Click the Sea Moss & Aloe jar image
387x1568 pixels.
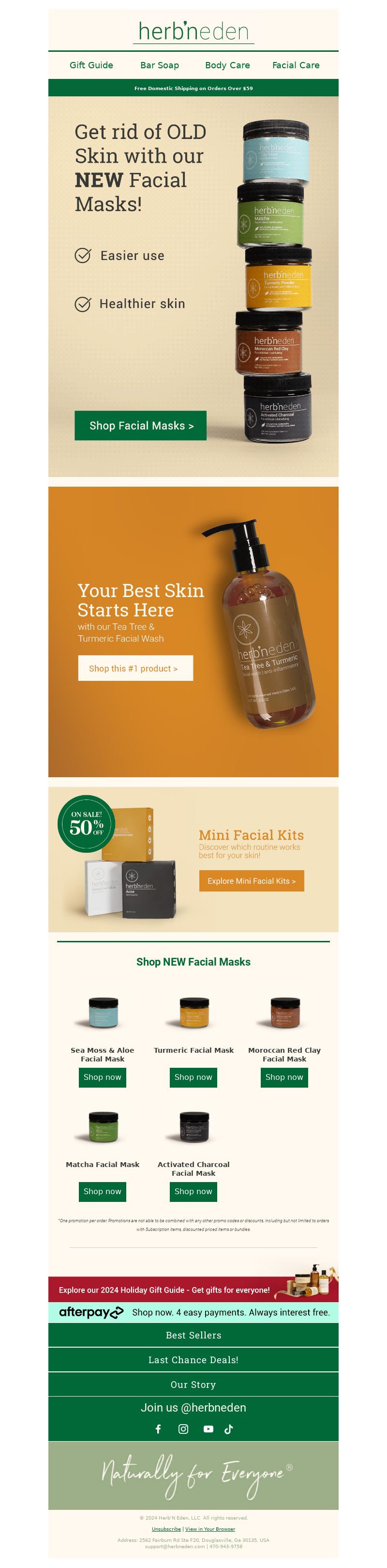(103, 1012)
